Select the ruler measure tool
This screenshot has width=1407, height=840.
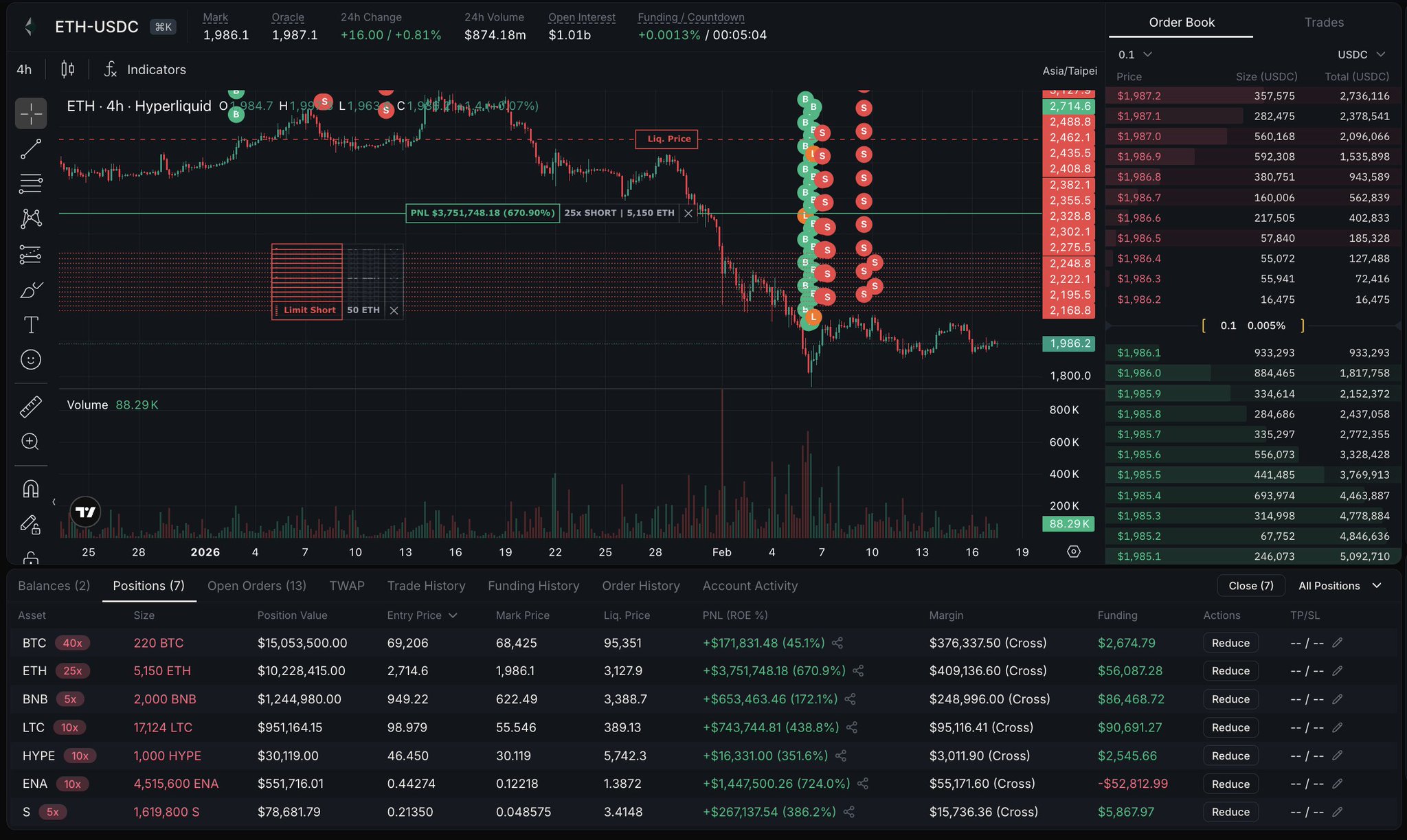[x=31, y=407]
